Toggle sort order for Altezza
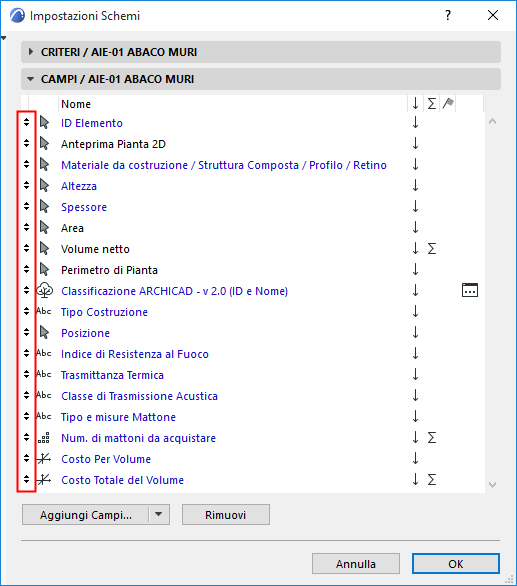This screenshot has height=586, width=517. tap(415, 185)
